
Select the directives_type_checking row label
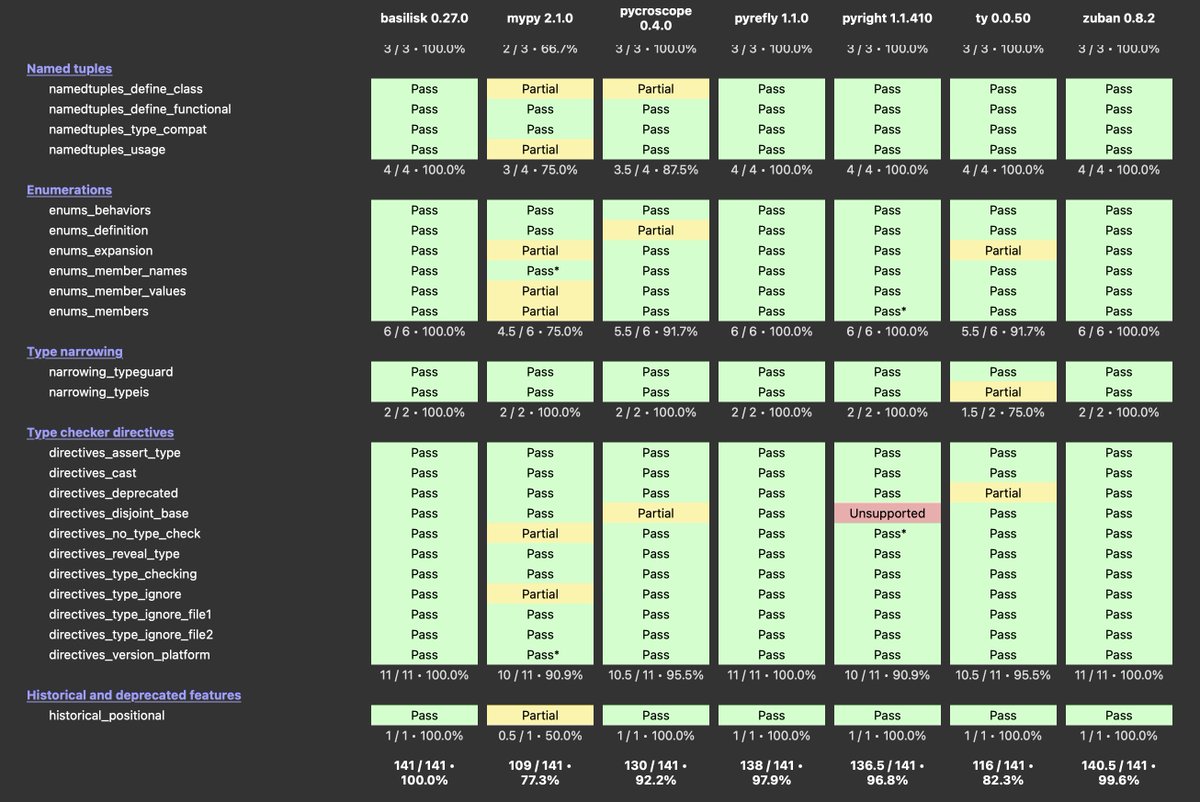122,574
